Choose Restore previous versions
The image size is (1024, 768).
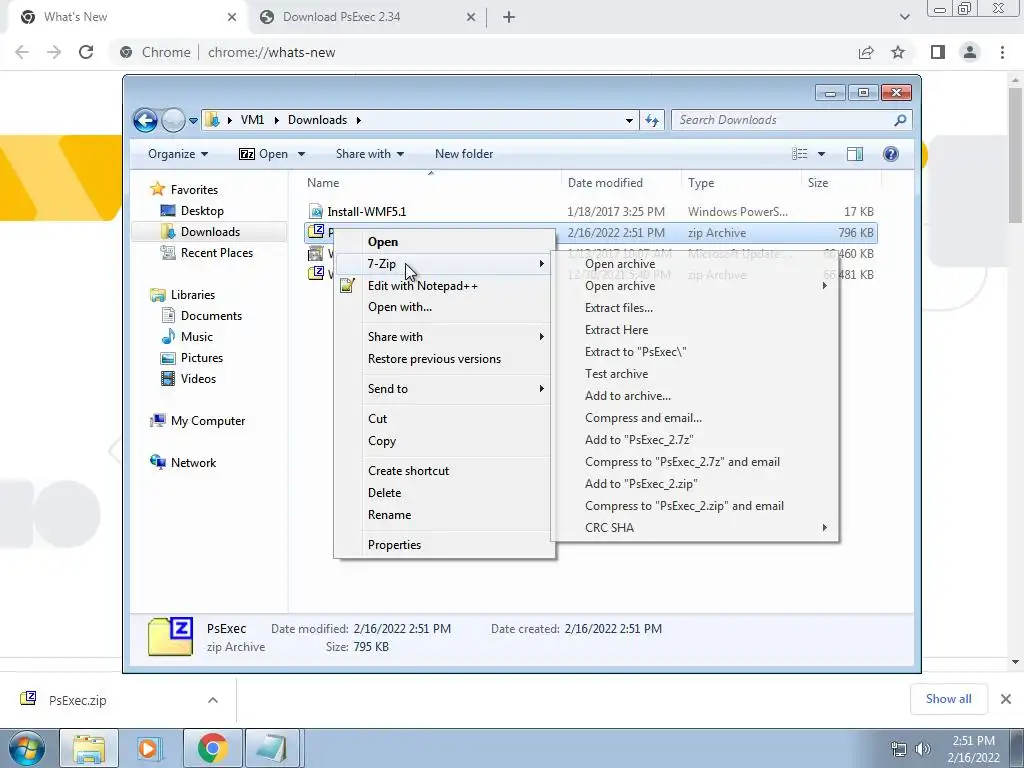434,359
